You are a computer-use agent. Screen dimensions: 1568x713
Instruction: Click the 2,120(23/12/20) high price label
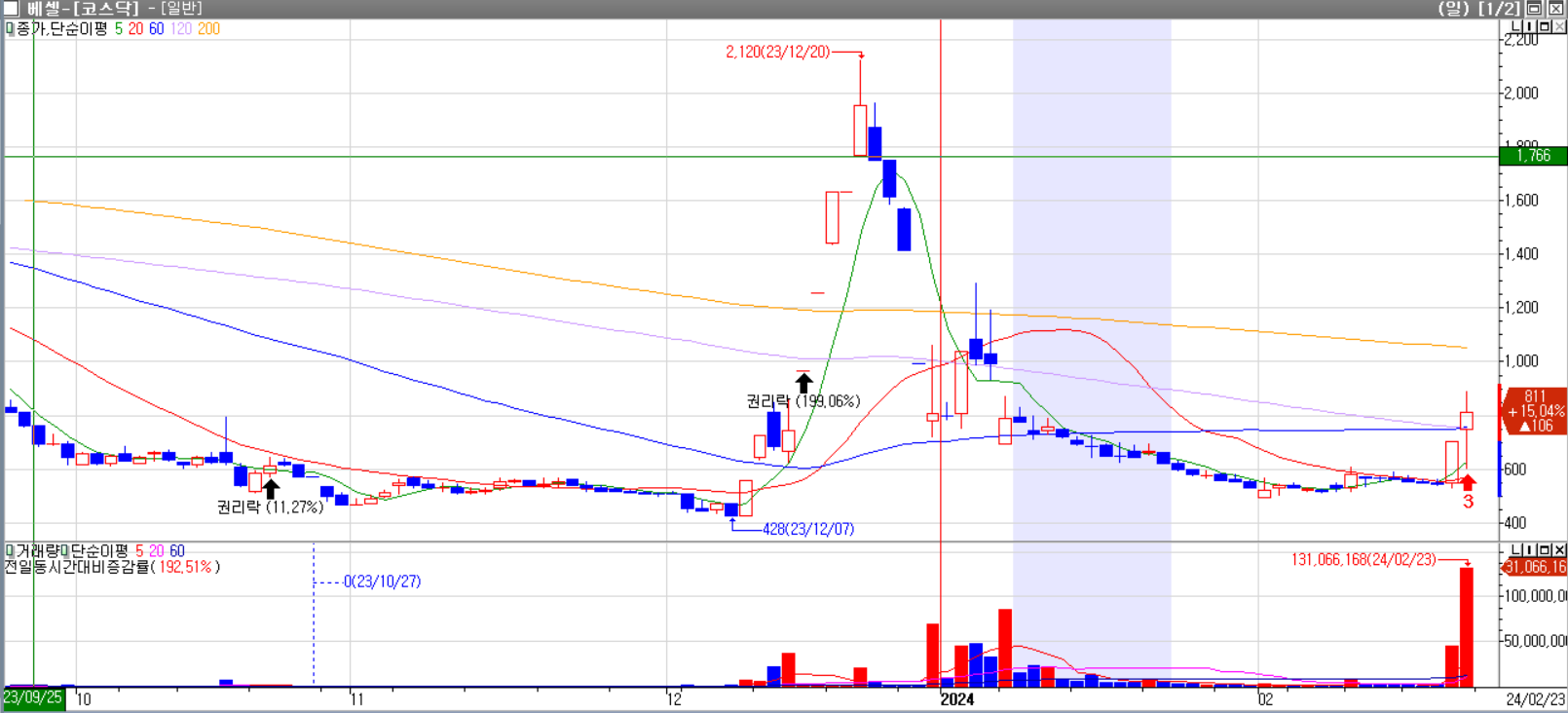(x=777, y=52)
